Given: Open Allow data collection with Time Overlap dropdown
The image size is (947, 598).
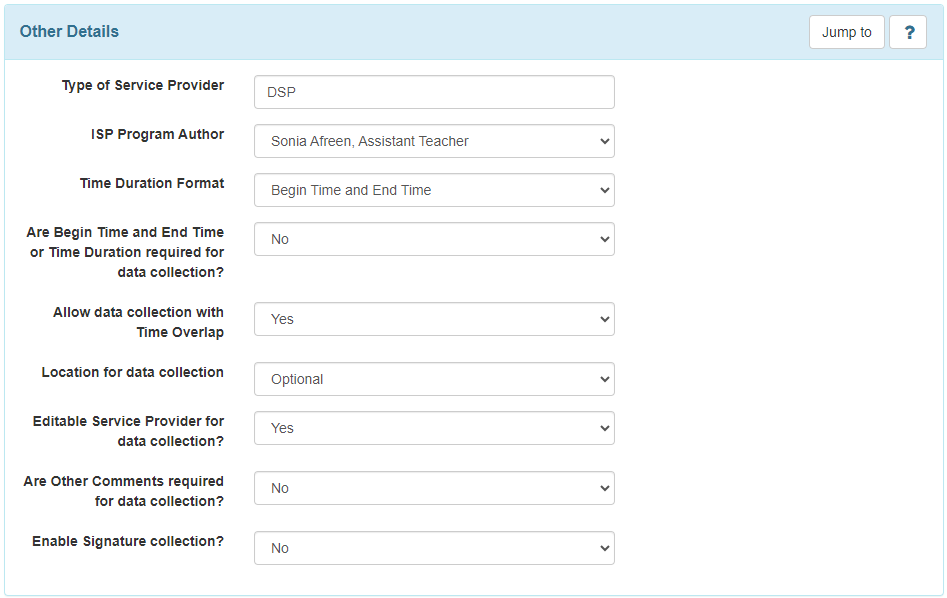Looking at the screenshot, I should 434,319.
